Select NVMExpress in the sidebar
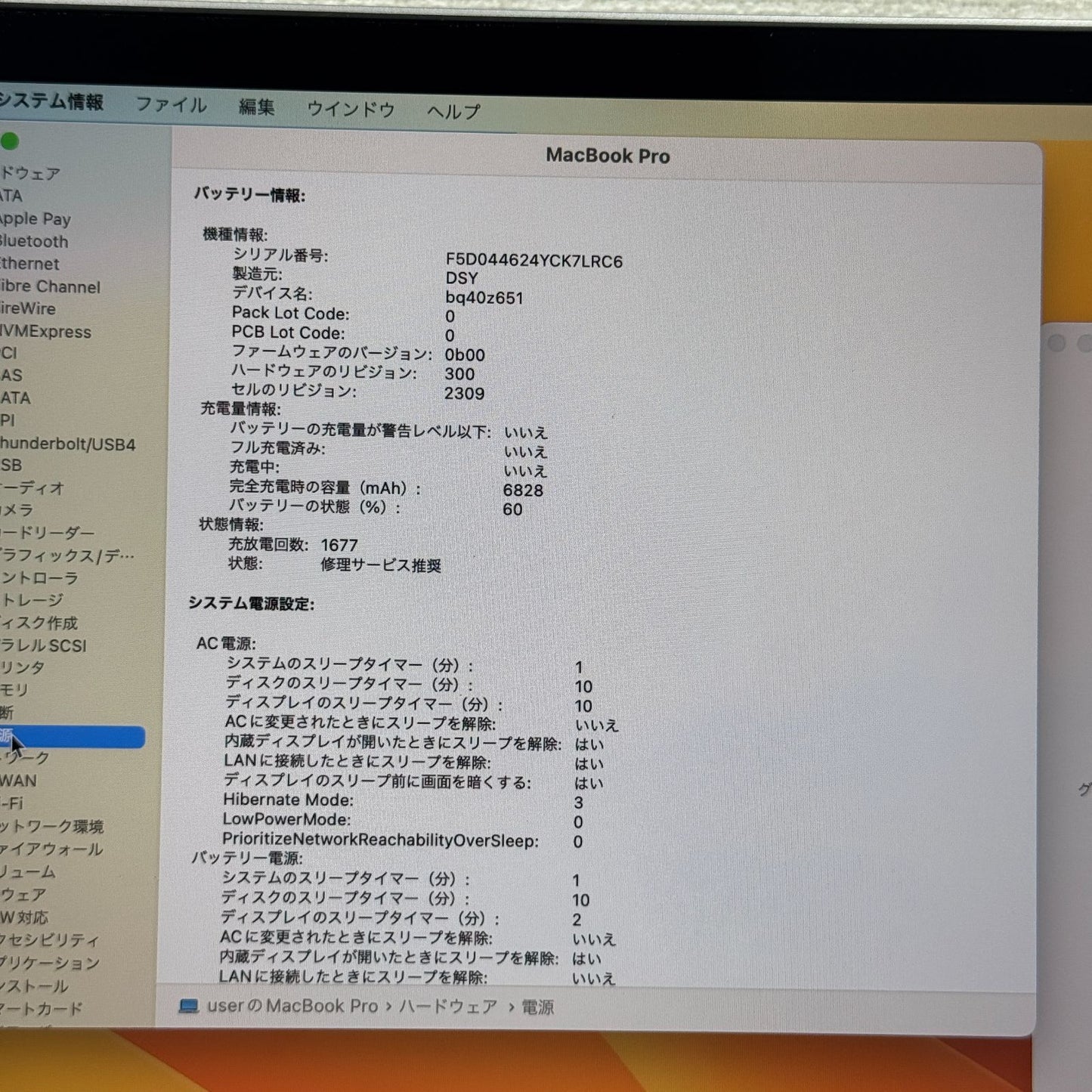This screenshot has width=1092, height=1092. 45,332
